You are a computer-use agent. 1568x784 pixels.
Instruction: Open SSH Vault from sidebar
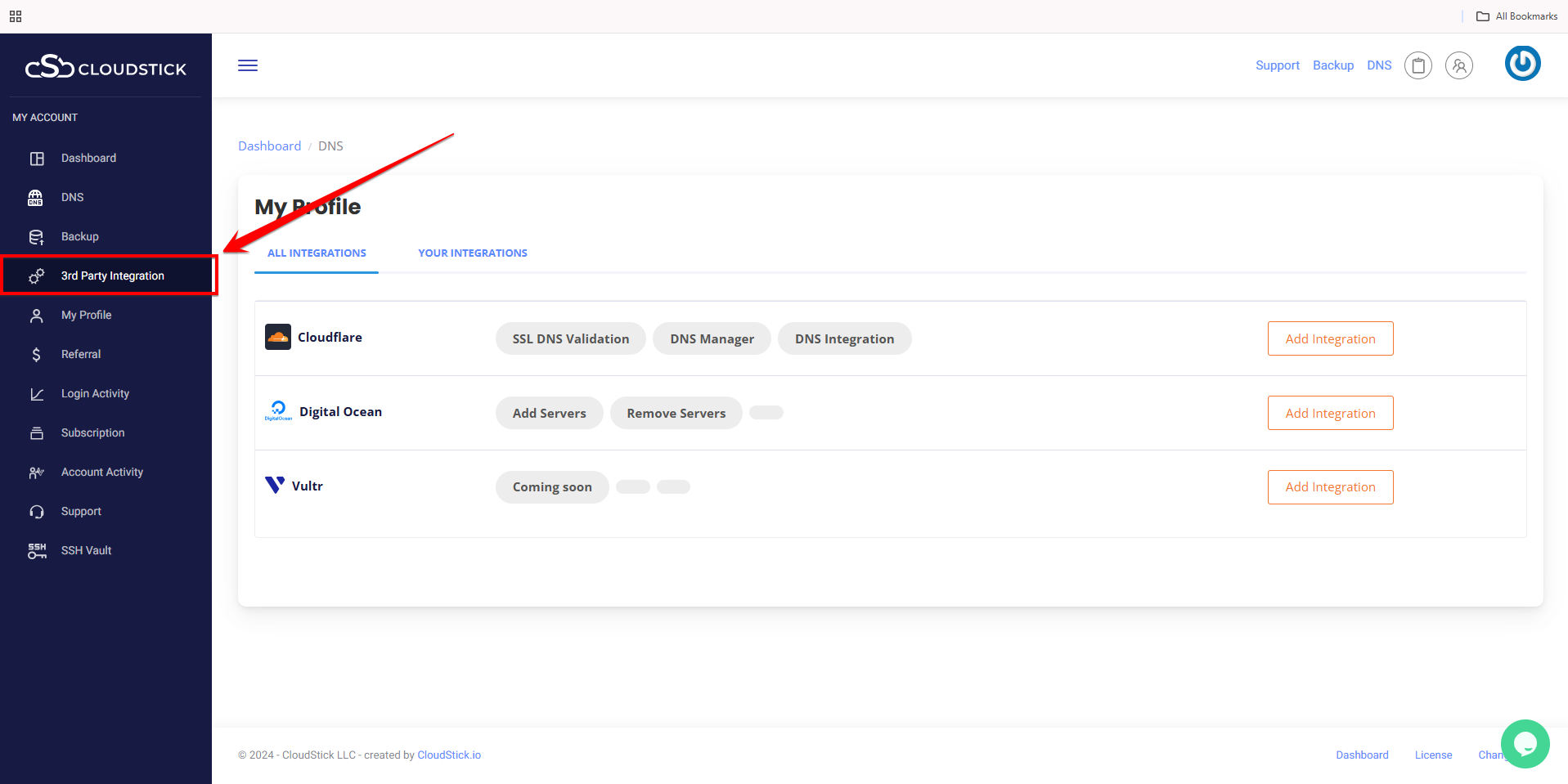tap(86, 550)
